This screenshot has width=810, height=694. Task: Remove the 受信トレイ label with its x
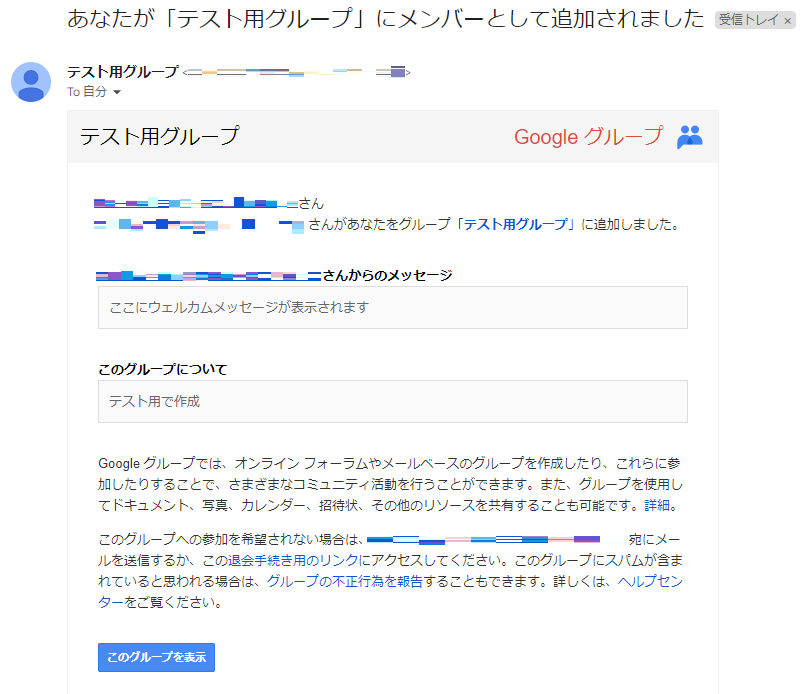pos(787,20)
